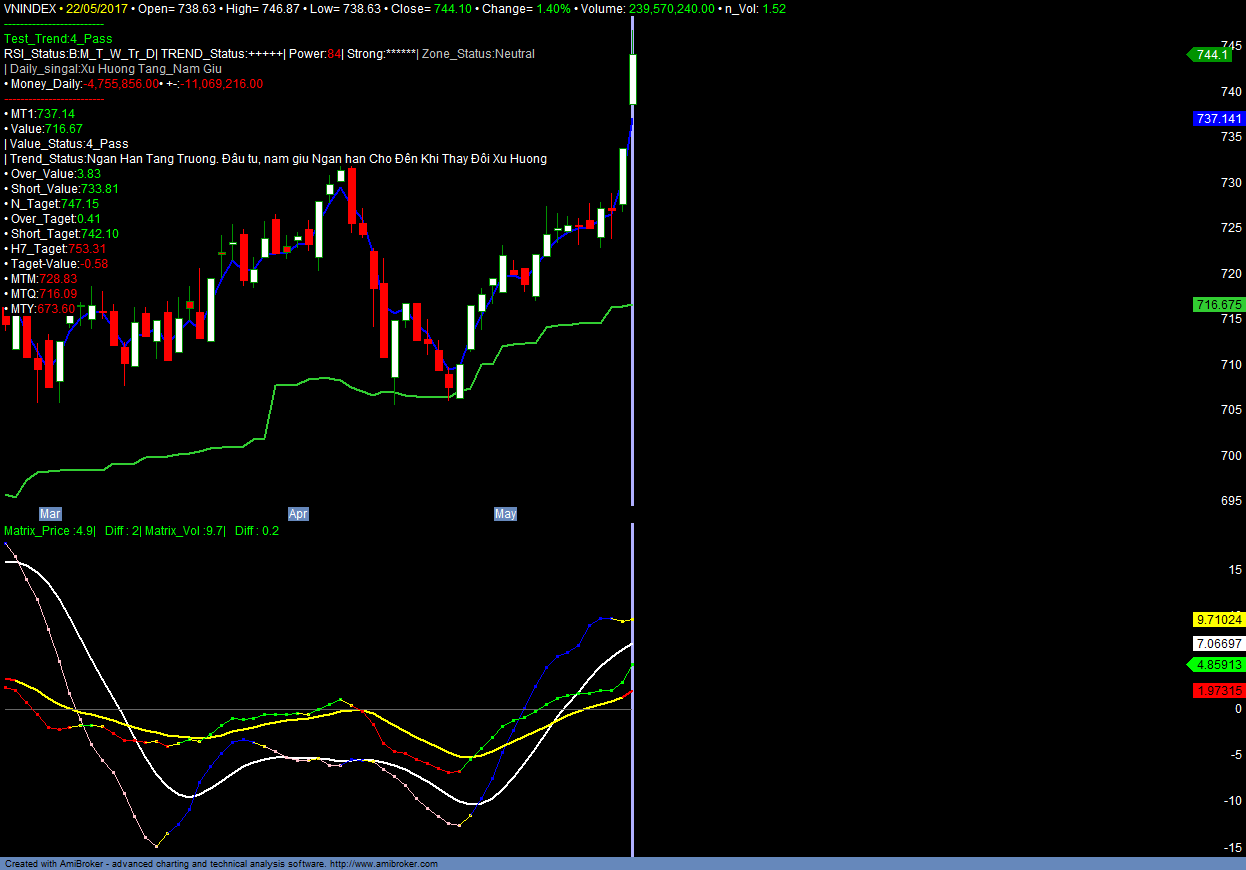Viewport: 1246px width, 870px height.
Task: Click the green 716.675 axis label
Action: point(1218,304)
